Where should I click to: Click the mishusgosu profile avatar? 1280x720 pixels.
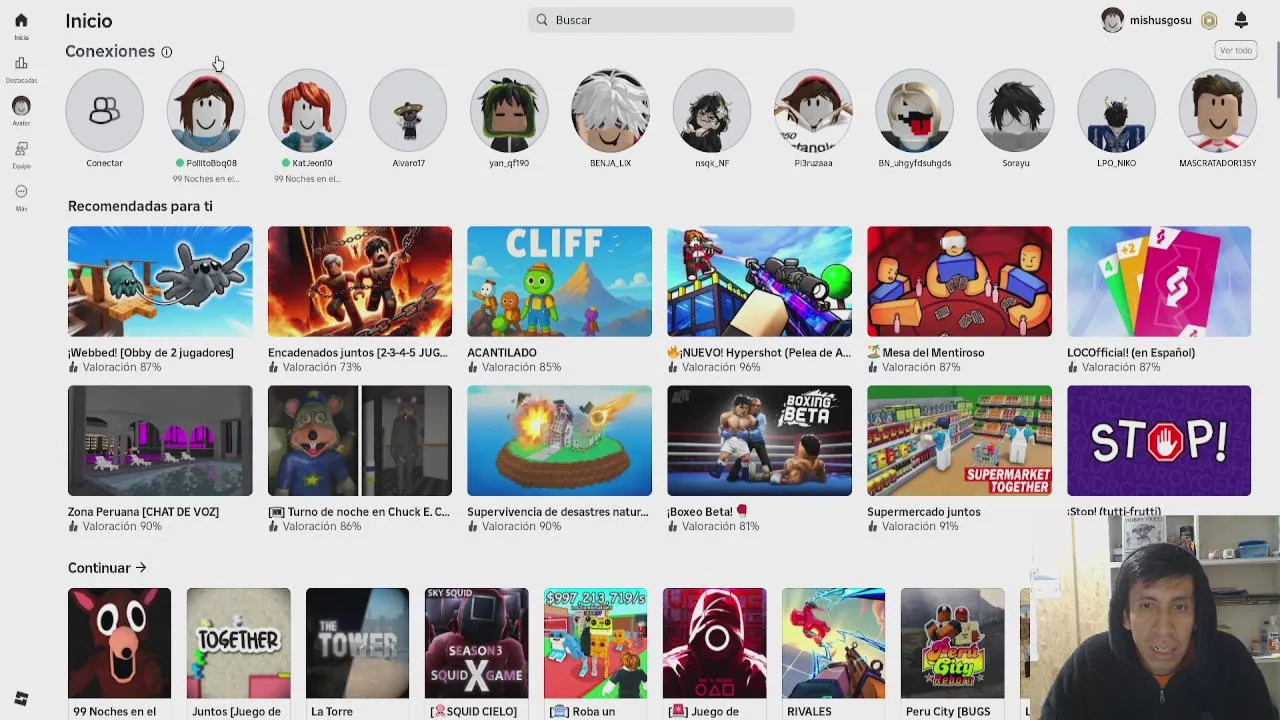pyautogui.click(x=1112, y=20)
